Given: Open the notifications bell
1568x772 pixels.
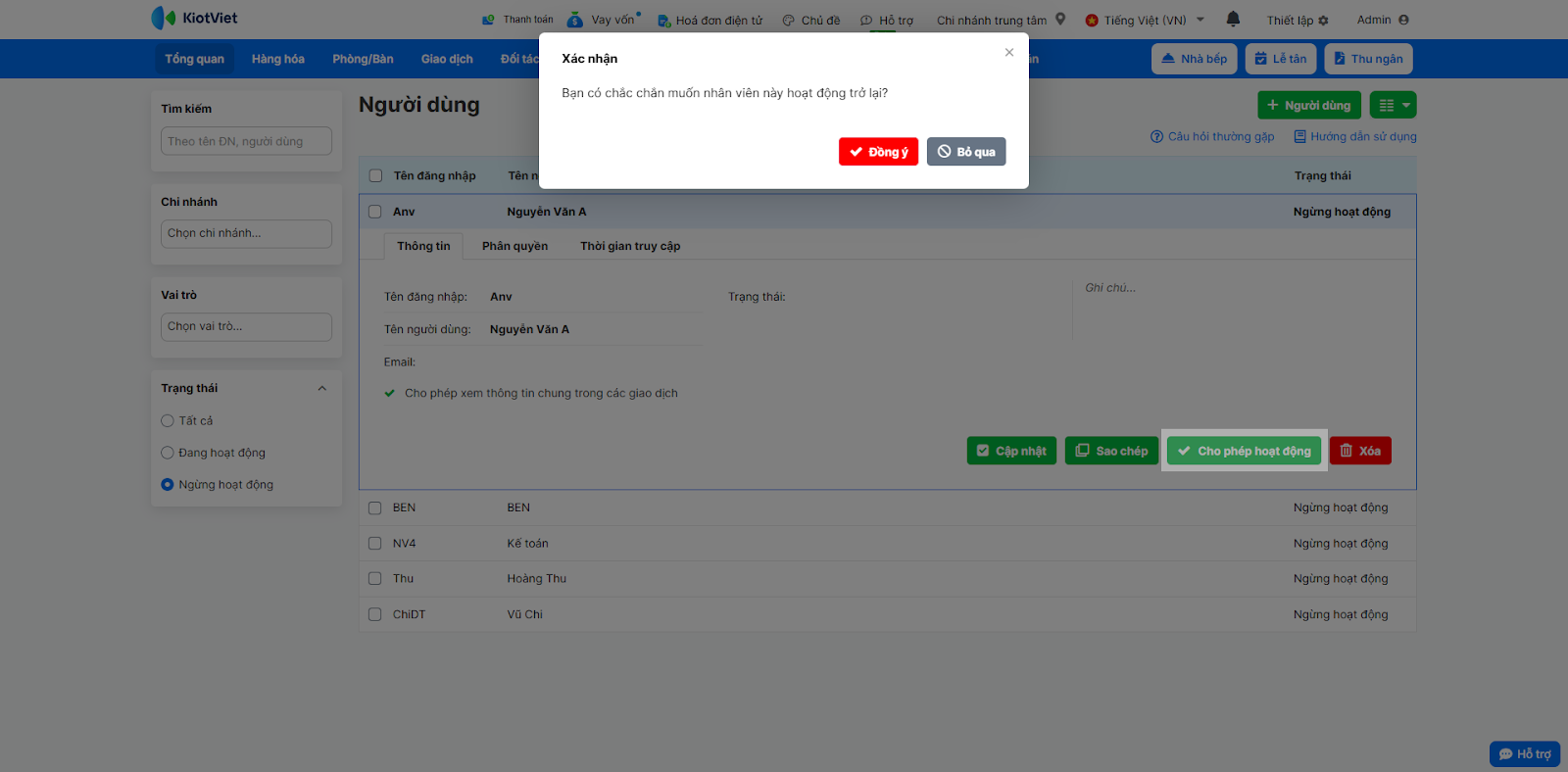Looking at the screenshot, I should pyautogui.click(x=1233, y=19).
